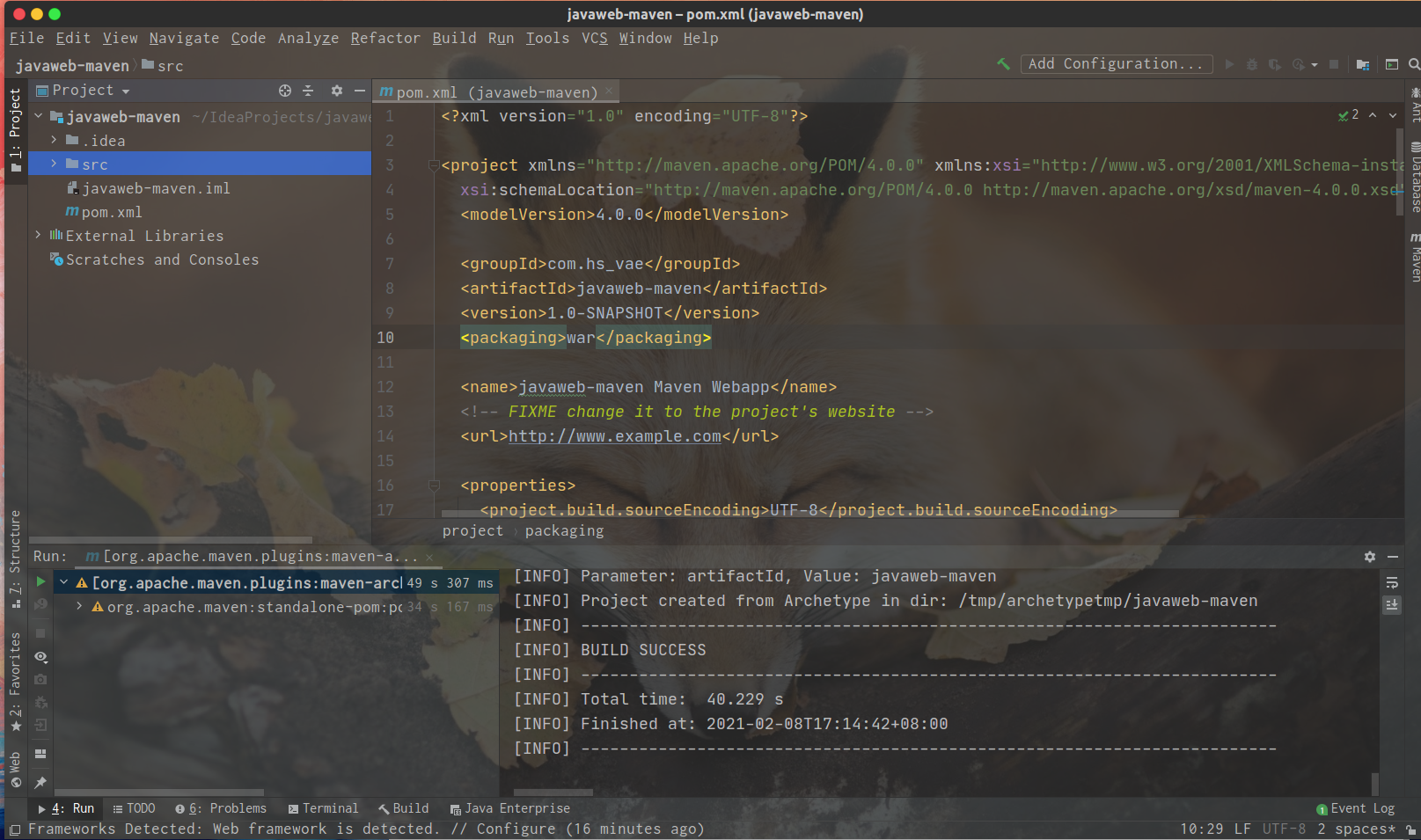Open the Build tool window tab
Viewport: 1421px width, 840px height.
(x=404, y=808)
